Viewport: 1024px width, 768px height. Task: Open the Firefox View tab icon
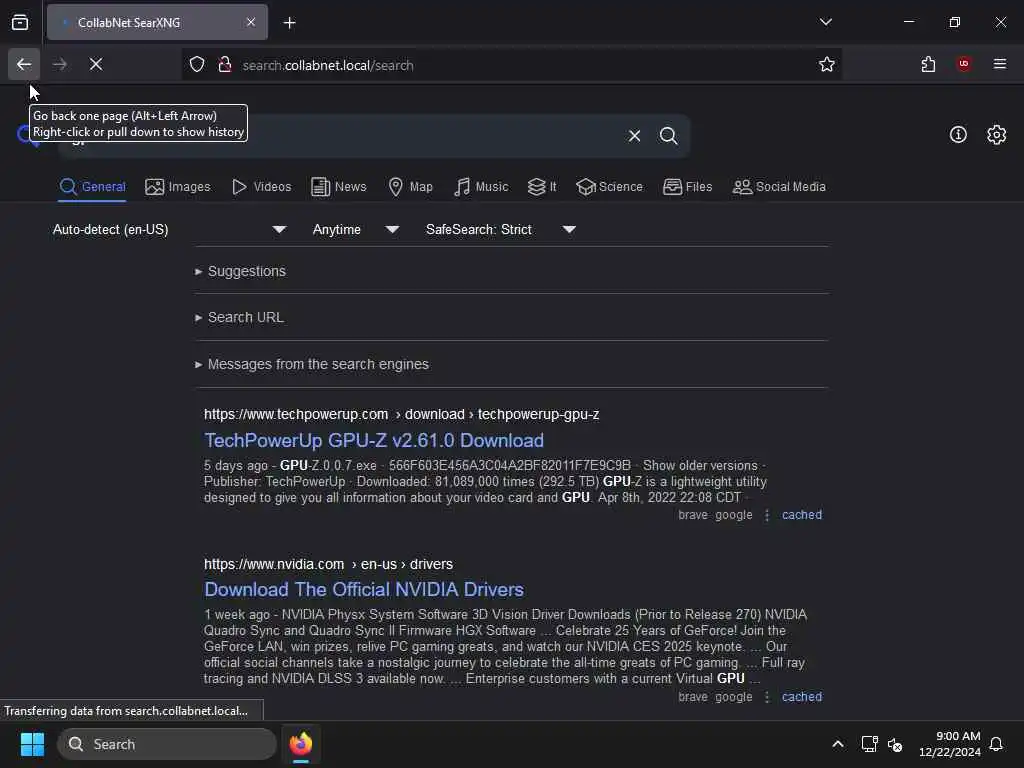point(20,22)
